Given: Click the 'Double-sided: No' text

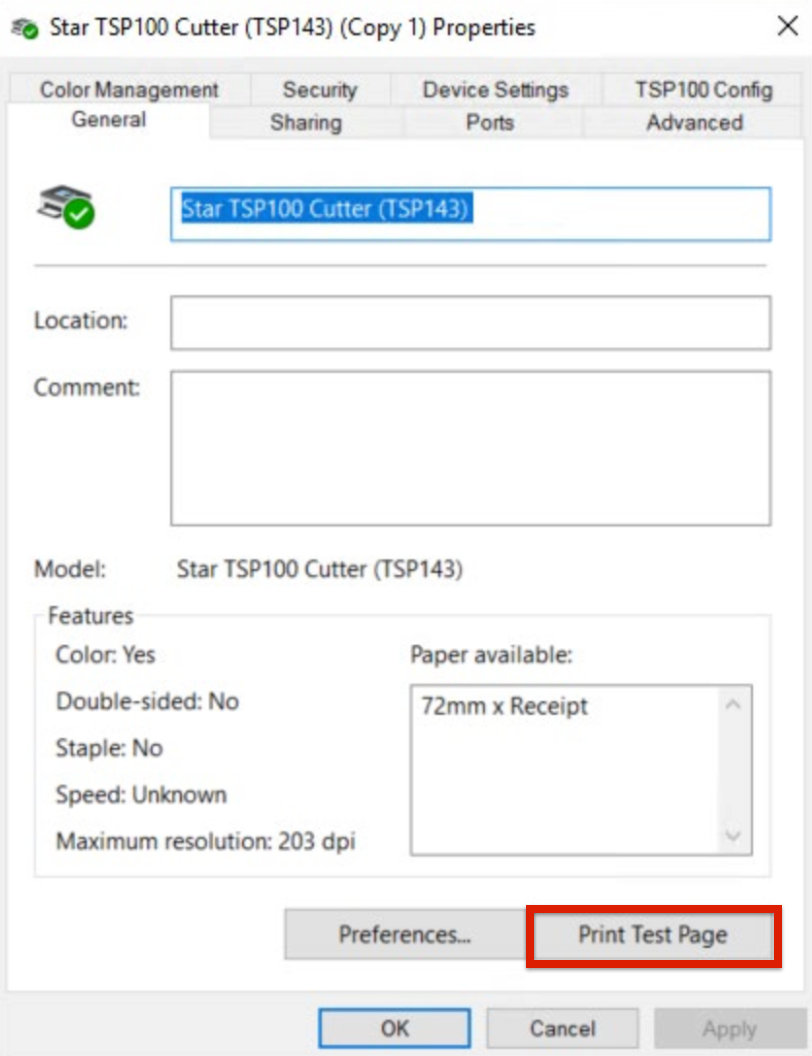Looking at the screenshot, I should click(x=147, y=702).
